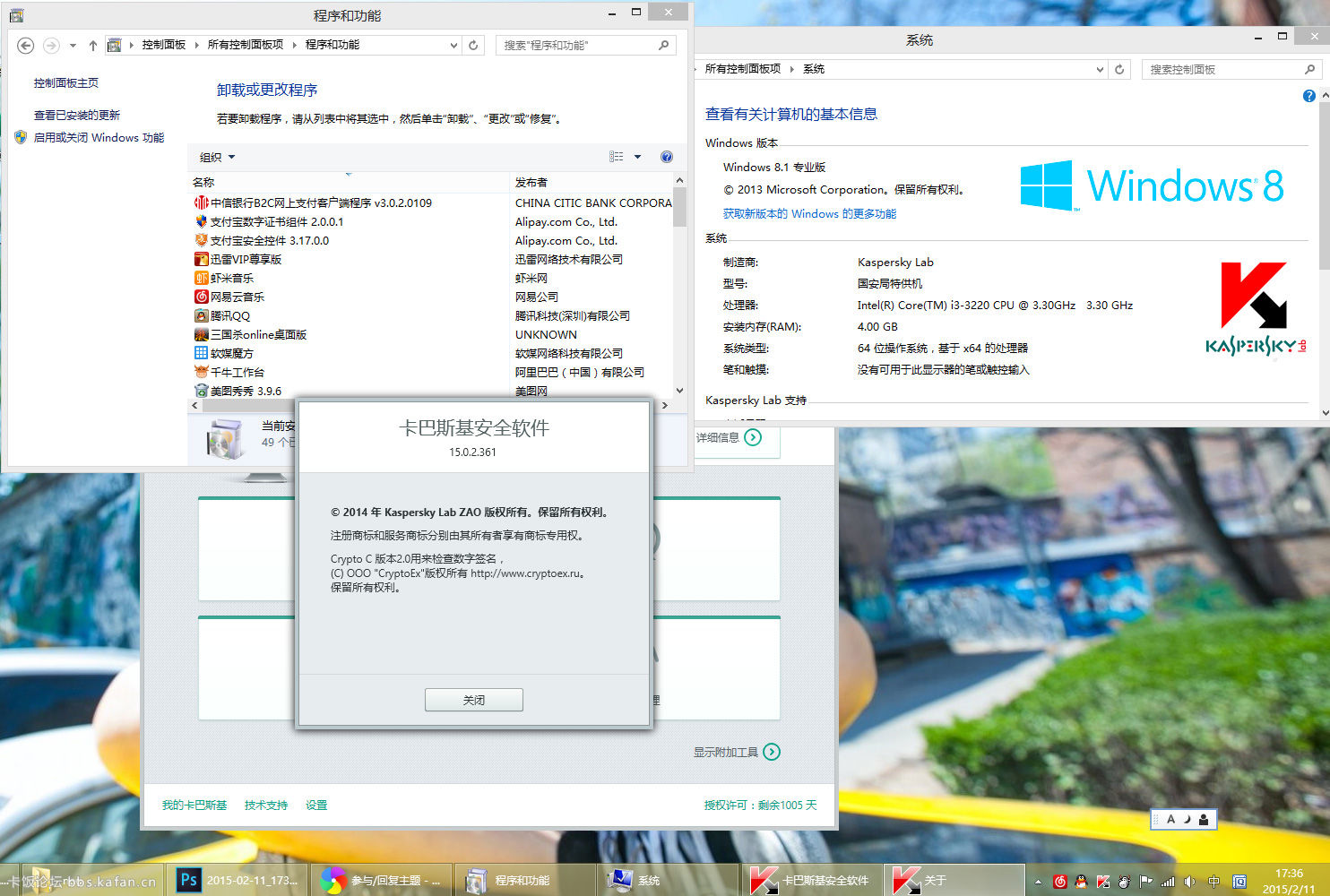
Task: Sort programs by 发布者 column
Action: coord(591,182)
